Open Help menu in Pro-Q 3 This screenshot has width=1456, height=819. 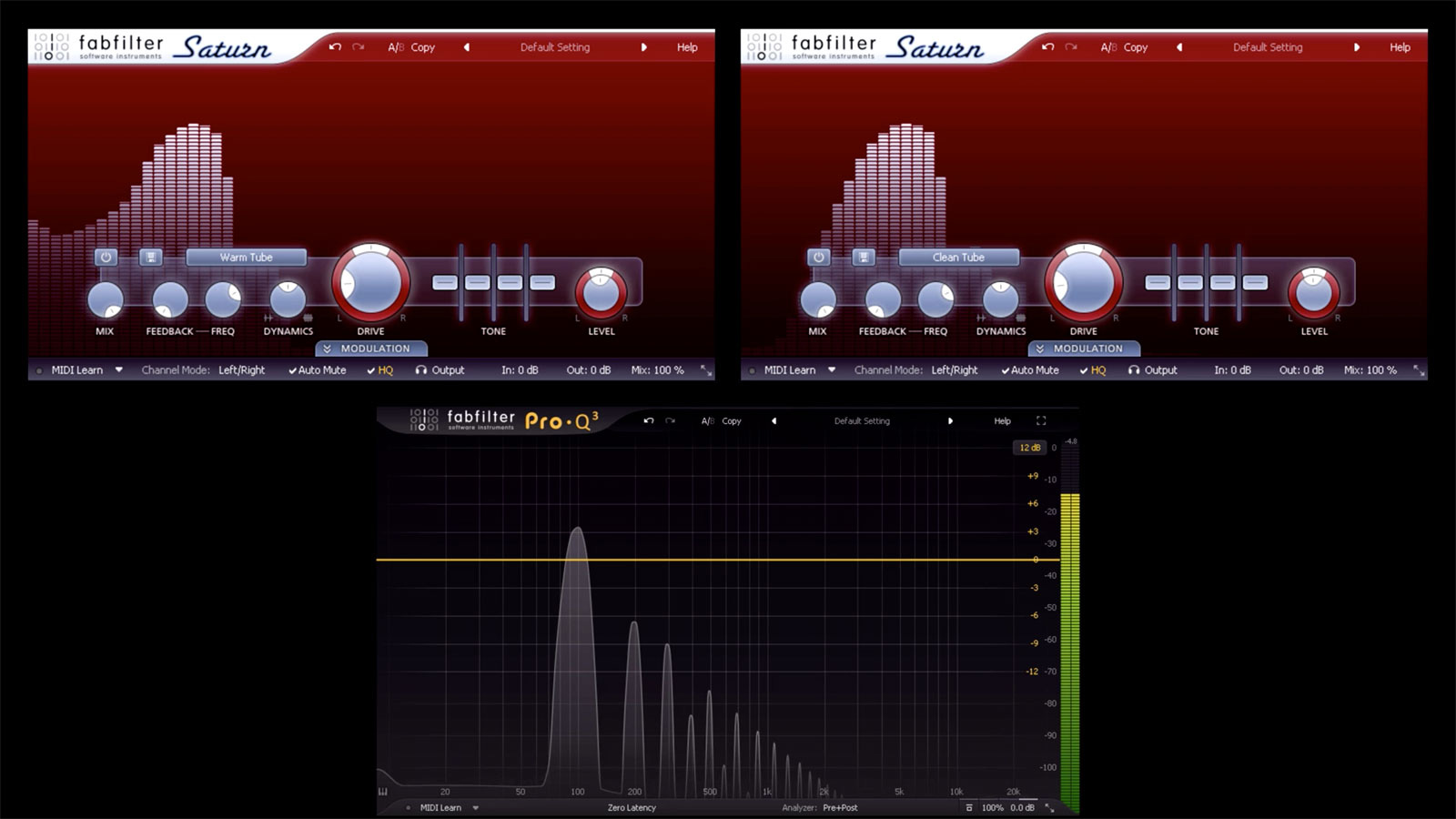(1002, 421)
